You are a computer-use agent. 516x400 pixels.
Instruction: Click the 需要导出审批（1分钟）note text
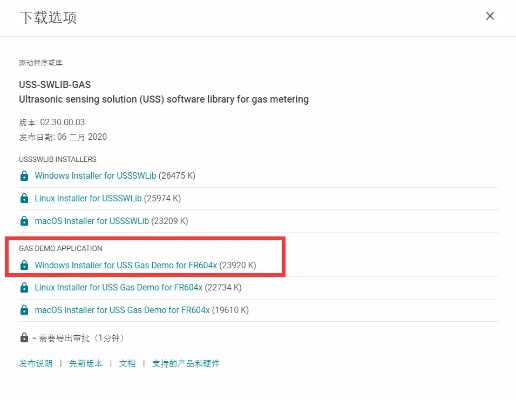coord(81,338)
